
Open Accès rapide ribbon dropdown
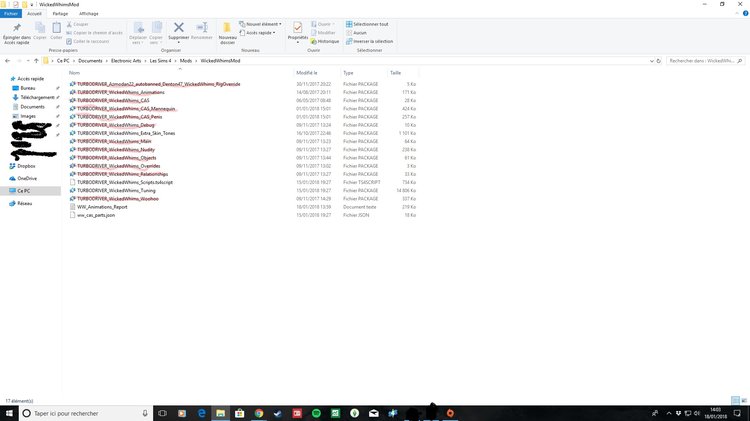257,33
